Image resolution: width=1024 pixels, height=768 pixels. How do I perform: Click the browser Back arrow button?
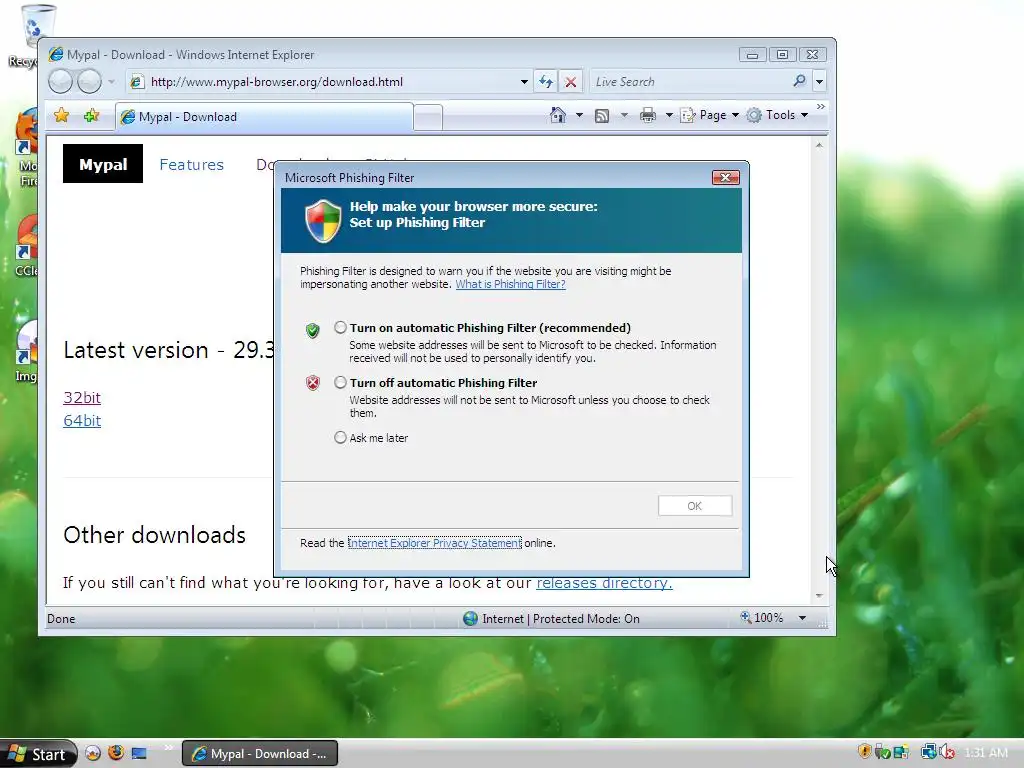[60, 82]
